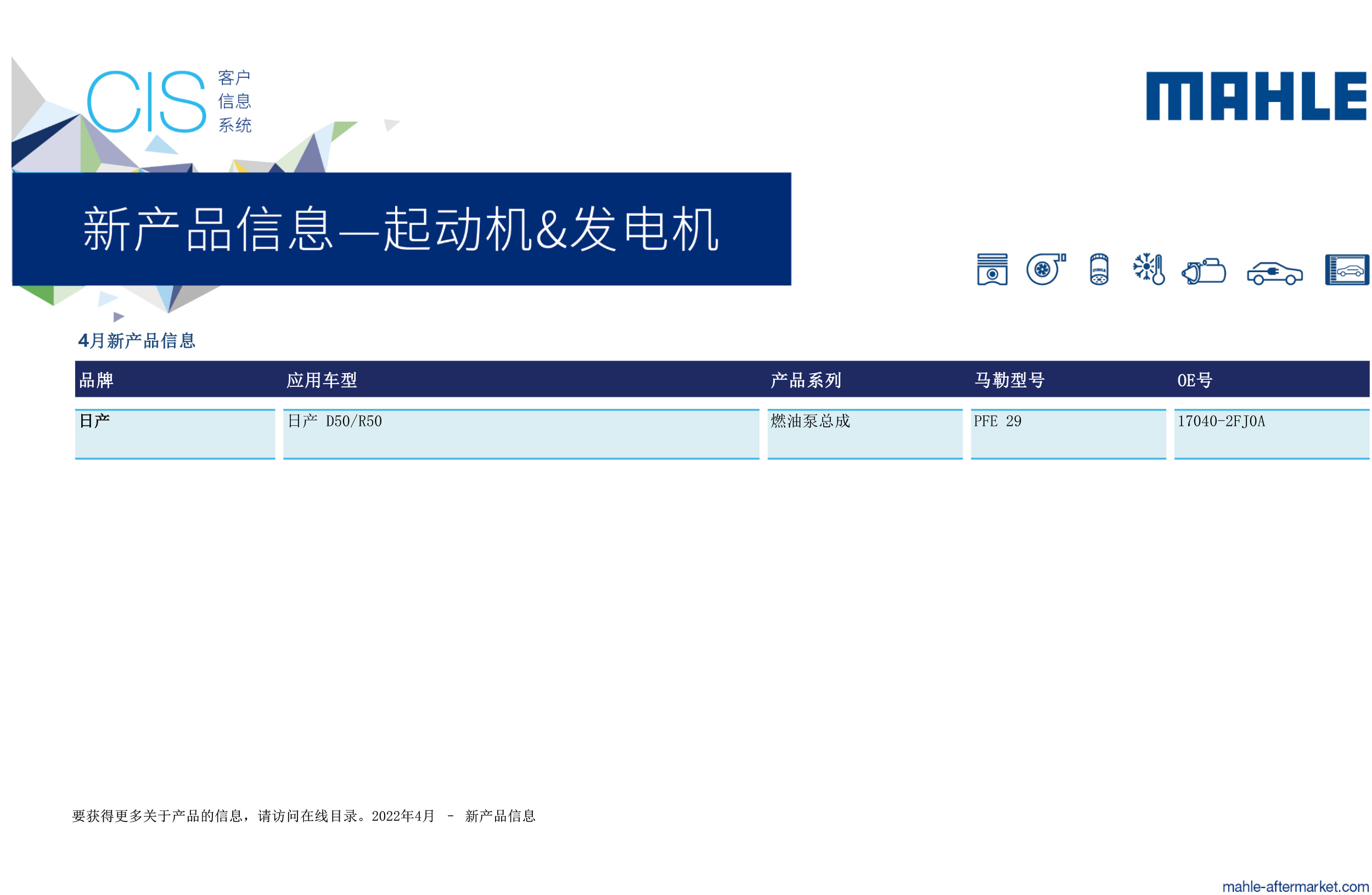Click the footer note about 在线目录
1372x895 pixels.
tap(304, 816)
